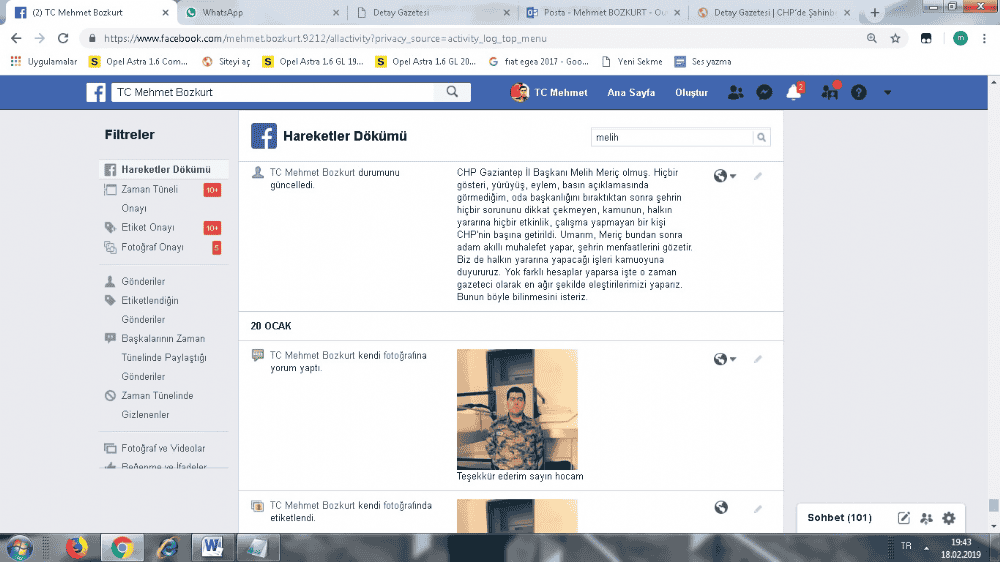The image size is (1000, 562).
Task: Open privacy dropdown for status update
Action: [725, 176]
